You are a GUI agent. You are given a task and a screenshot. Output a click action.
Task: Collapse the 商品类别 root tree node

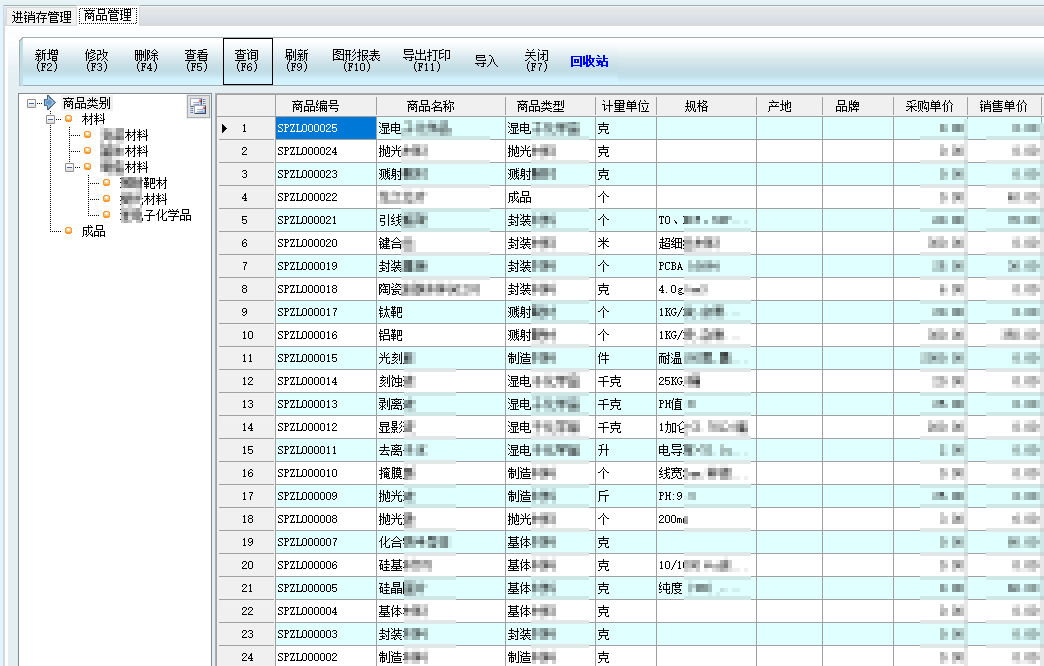click(x=33, y=103)
